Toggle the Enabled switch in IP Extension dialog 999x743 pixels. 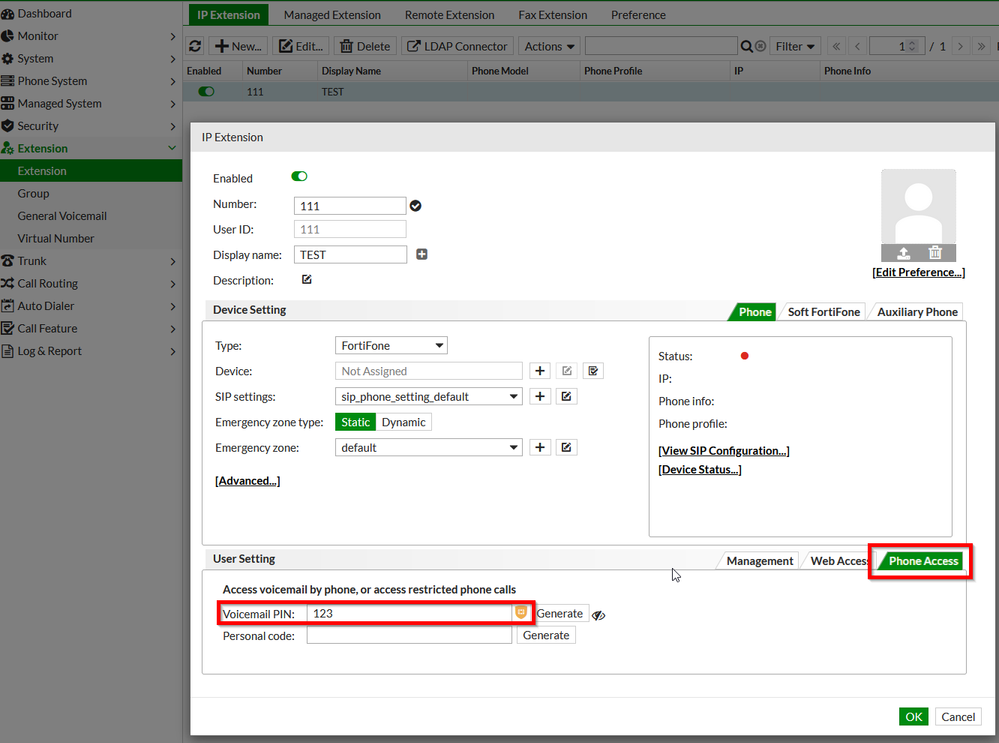point(299,177)
